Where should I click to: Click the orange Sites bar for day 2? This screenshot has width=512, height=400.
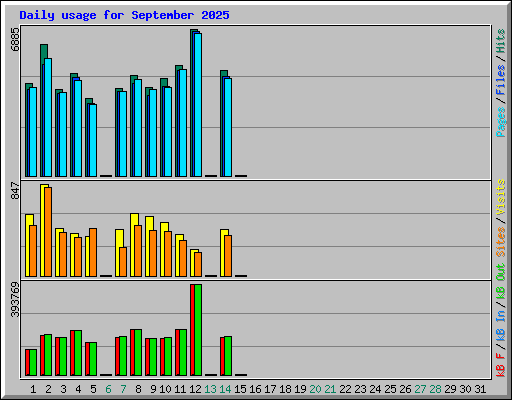[48, 232]
